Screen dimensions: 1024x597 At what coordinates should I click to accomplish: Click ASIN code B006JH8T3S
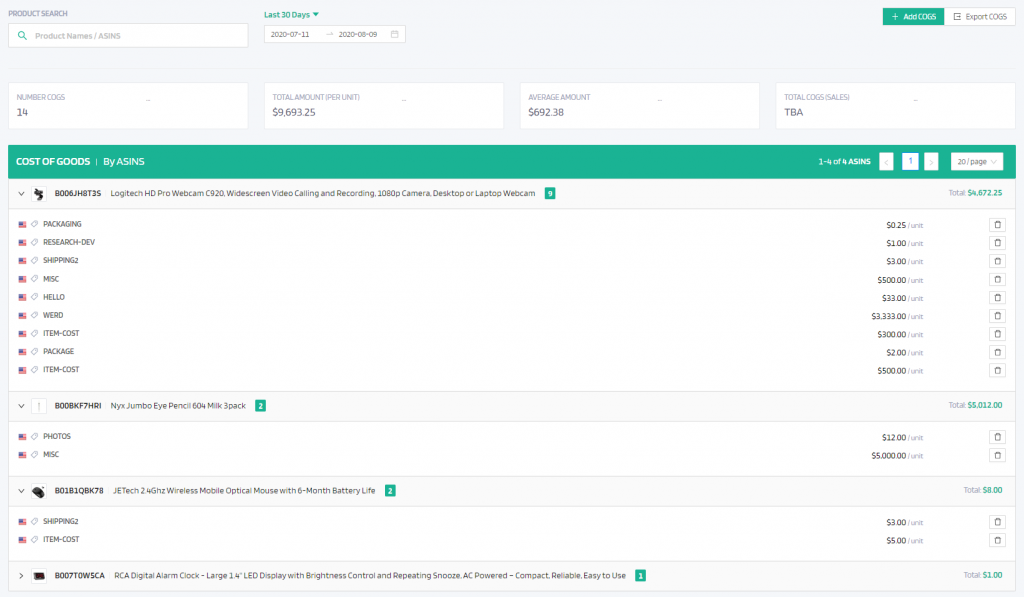(78, 193)
